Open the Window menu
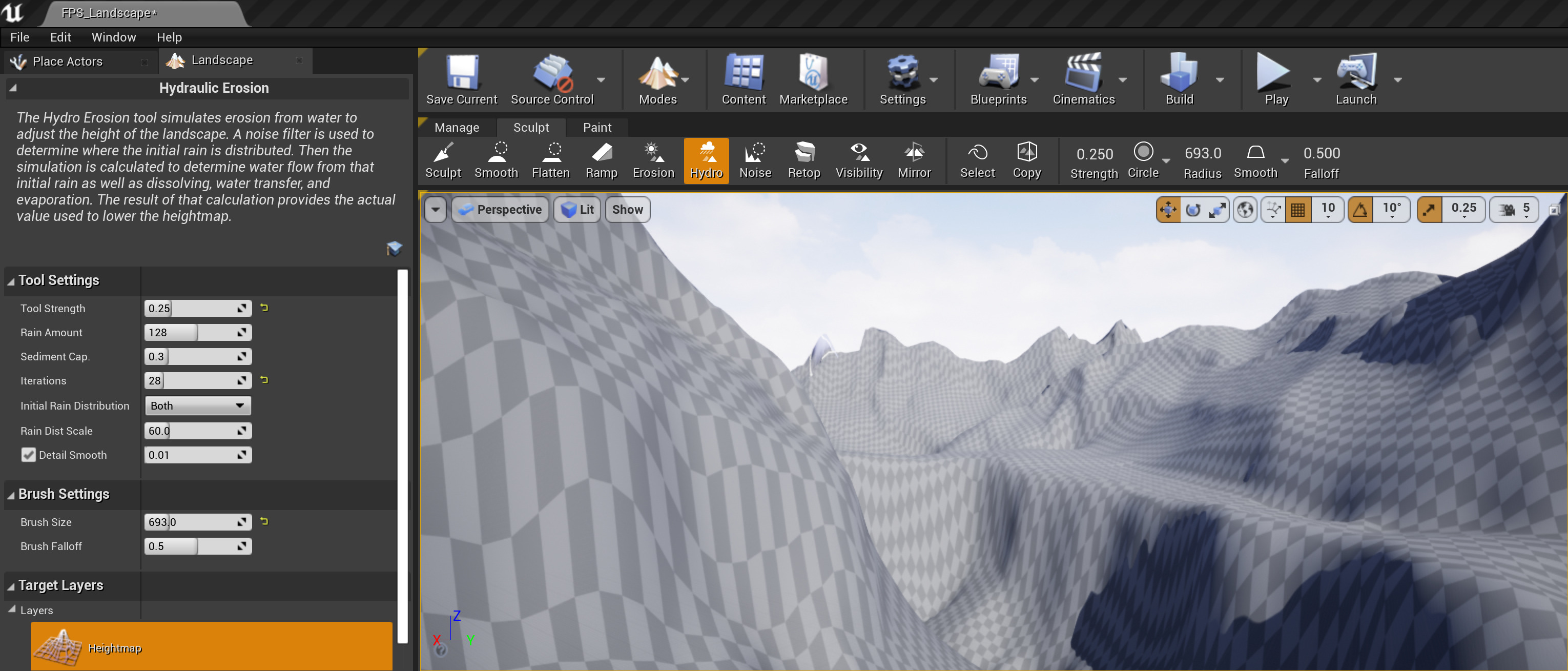The width and height of the screenshot is (1568, 671). point(113,36)
